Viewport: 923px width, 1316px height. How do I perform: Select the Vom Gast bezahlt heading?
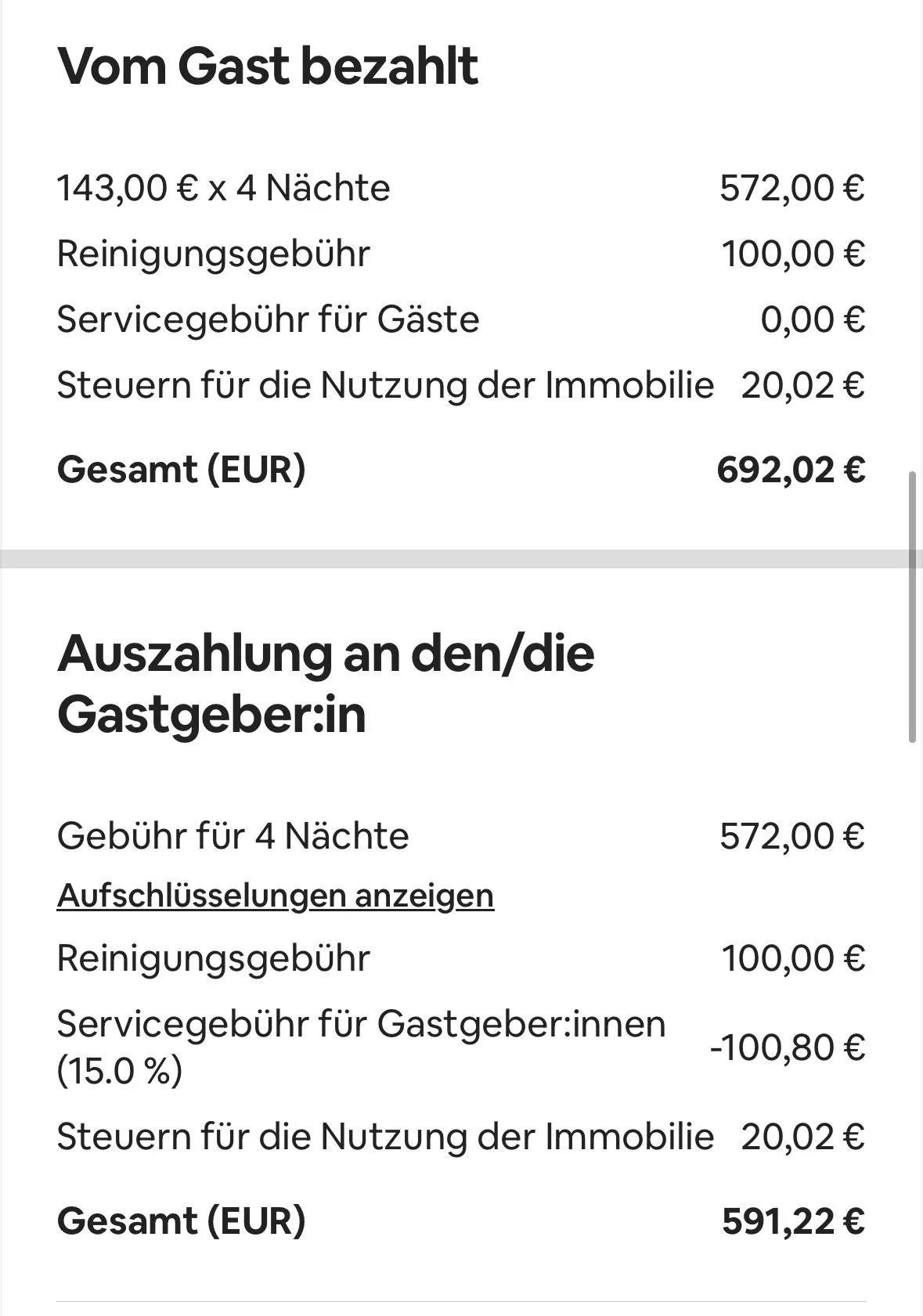coord(268,66)
